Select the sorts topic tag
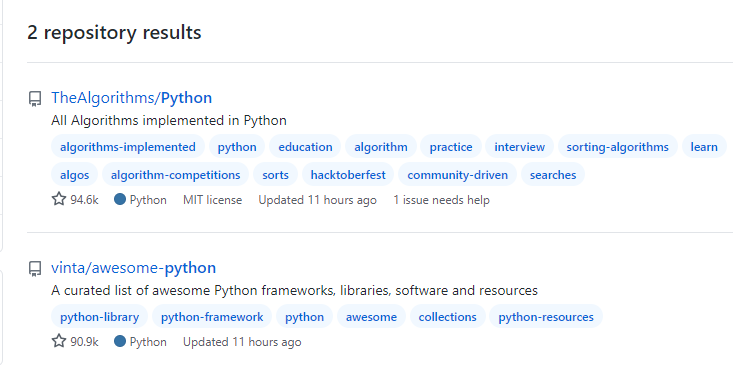Image resolution: width=733 pixels, height=378 pixels. coord(275,175)
